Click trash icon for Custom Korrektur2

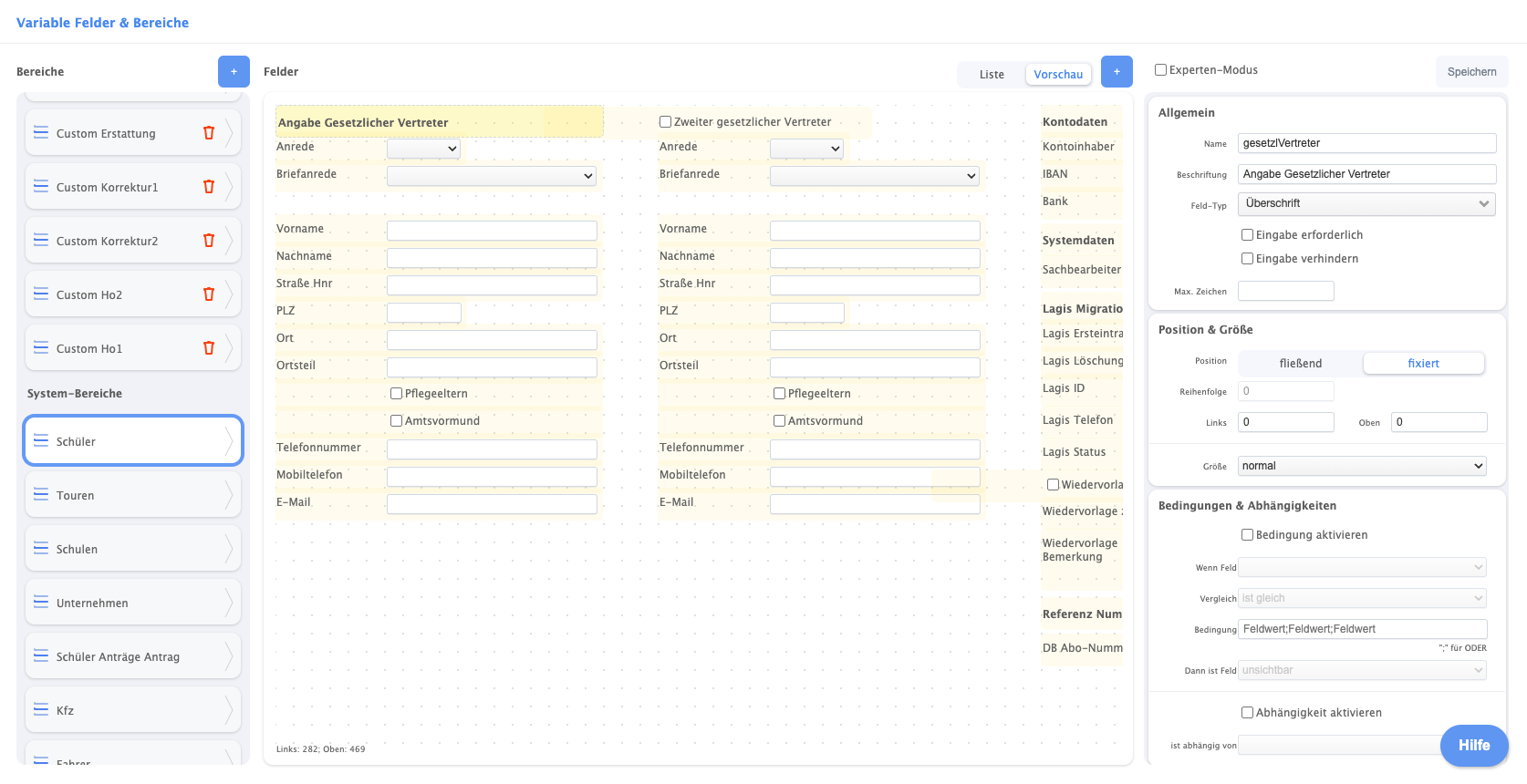pyautogui.click(x=209, y=241)
